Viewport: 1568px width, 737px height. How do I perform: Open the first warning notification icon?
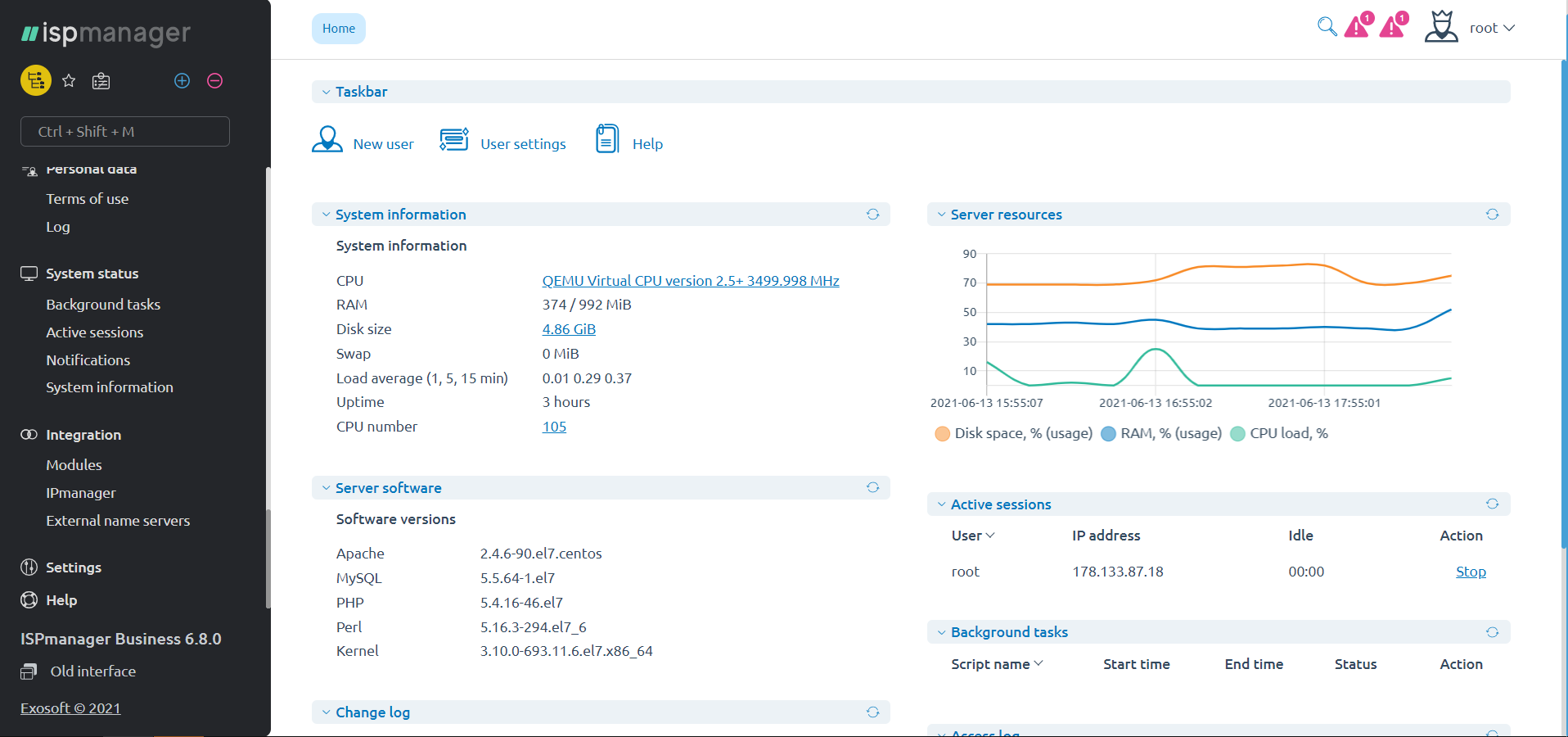(x=1358, y=26)
